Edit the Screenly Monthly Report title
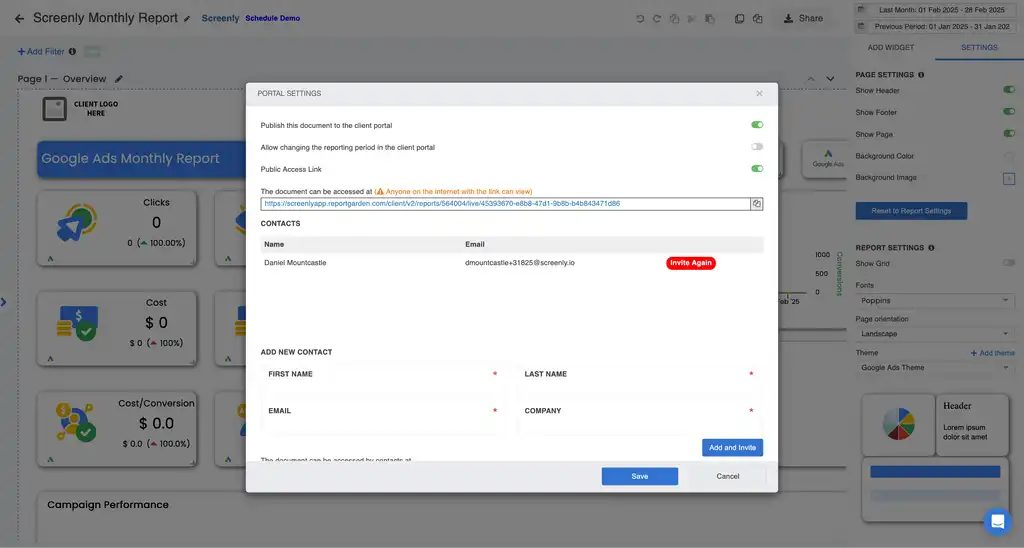The height and width of the screenshot is (548, 1024). (187, 19)
